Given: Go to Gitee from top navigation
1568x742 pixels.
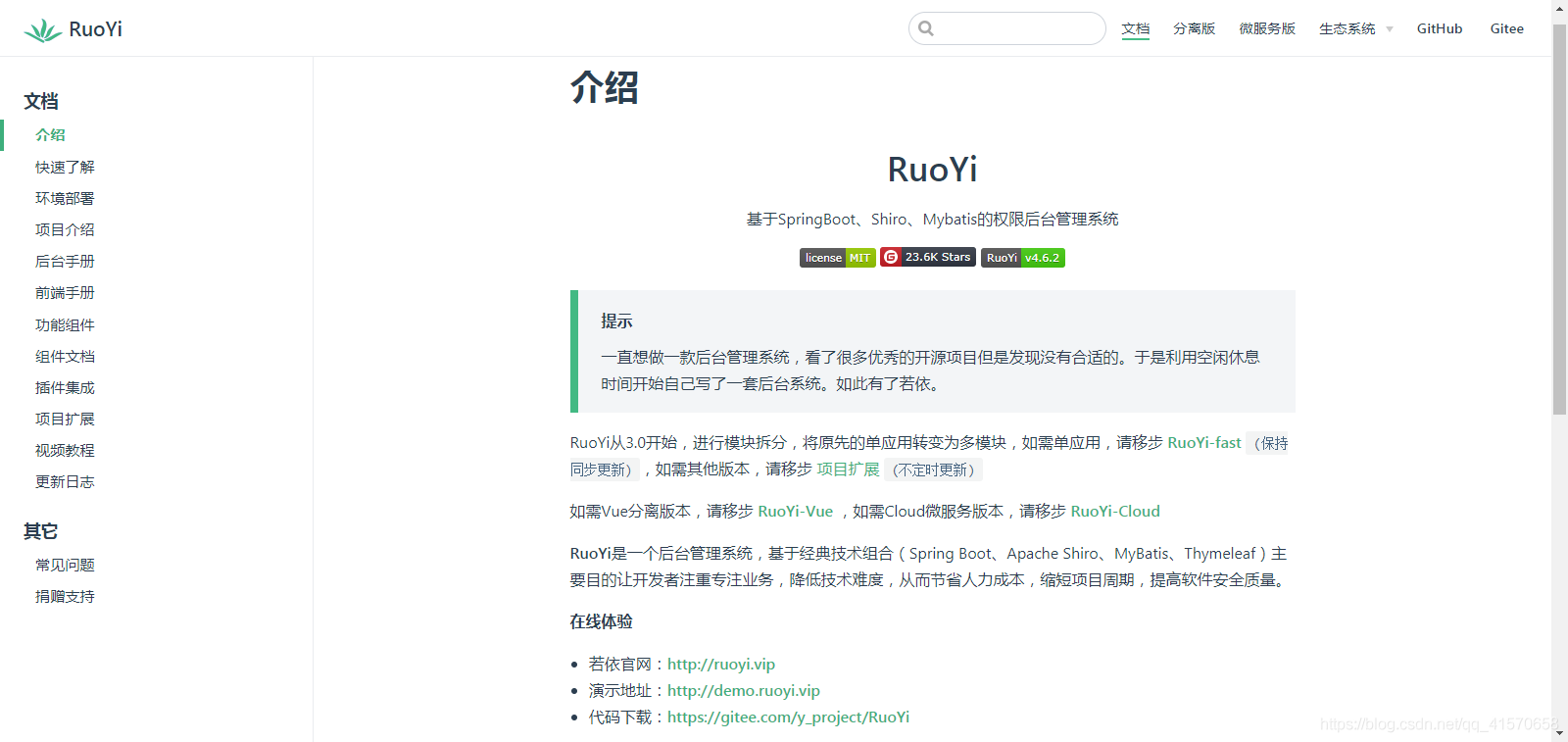Looking at the screenshot, I should [x=1507, y=28].
